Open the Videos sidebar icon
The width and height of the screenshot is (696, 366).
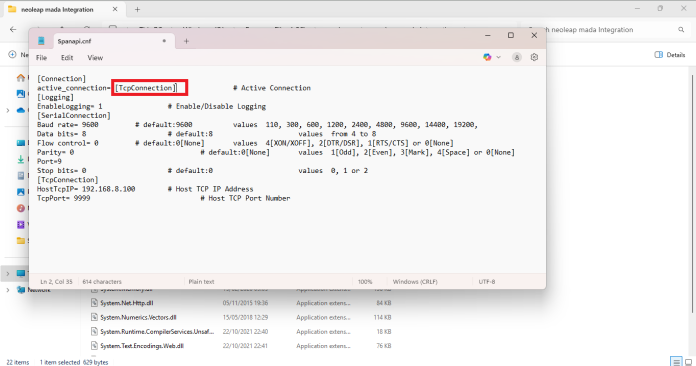[x=21, y=224]
